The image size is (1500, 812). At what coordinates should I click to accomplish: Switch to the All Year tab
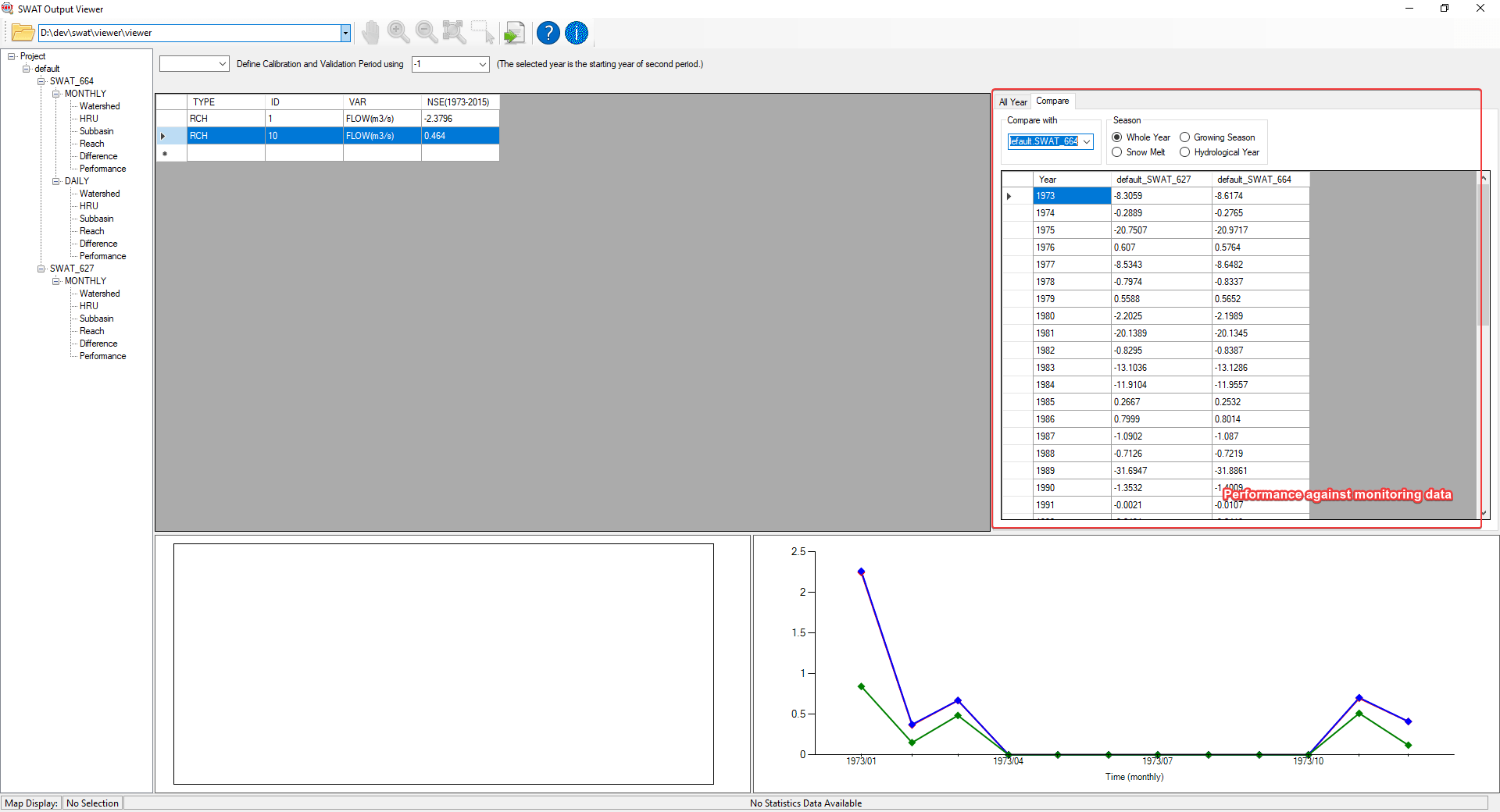[1012, 102]
